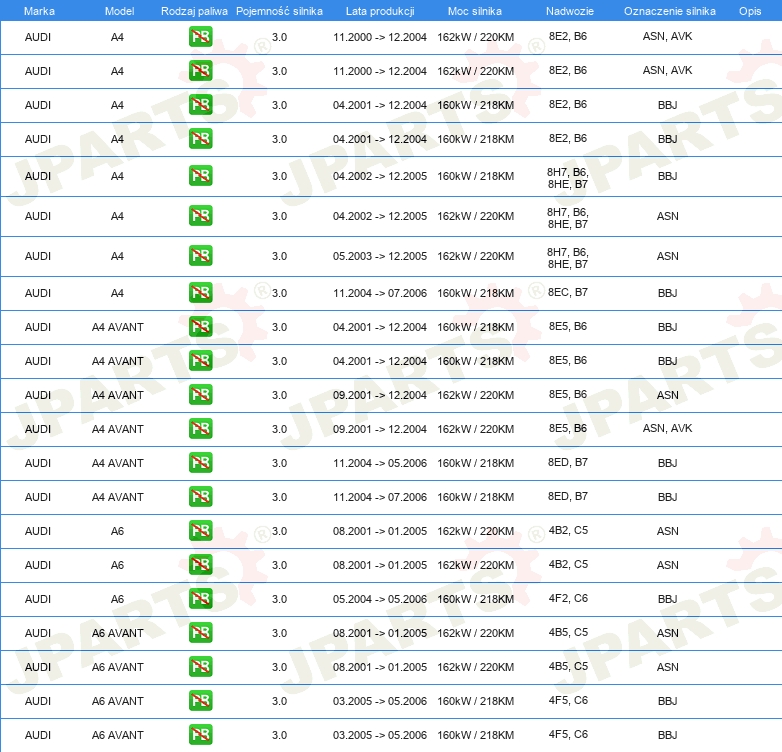Click the fuel icon for the A6 4F2, C6 row

200,599
